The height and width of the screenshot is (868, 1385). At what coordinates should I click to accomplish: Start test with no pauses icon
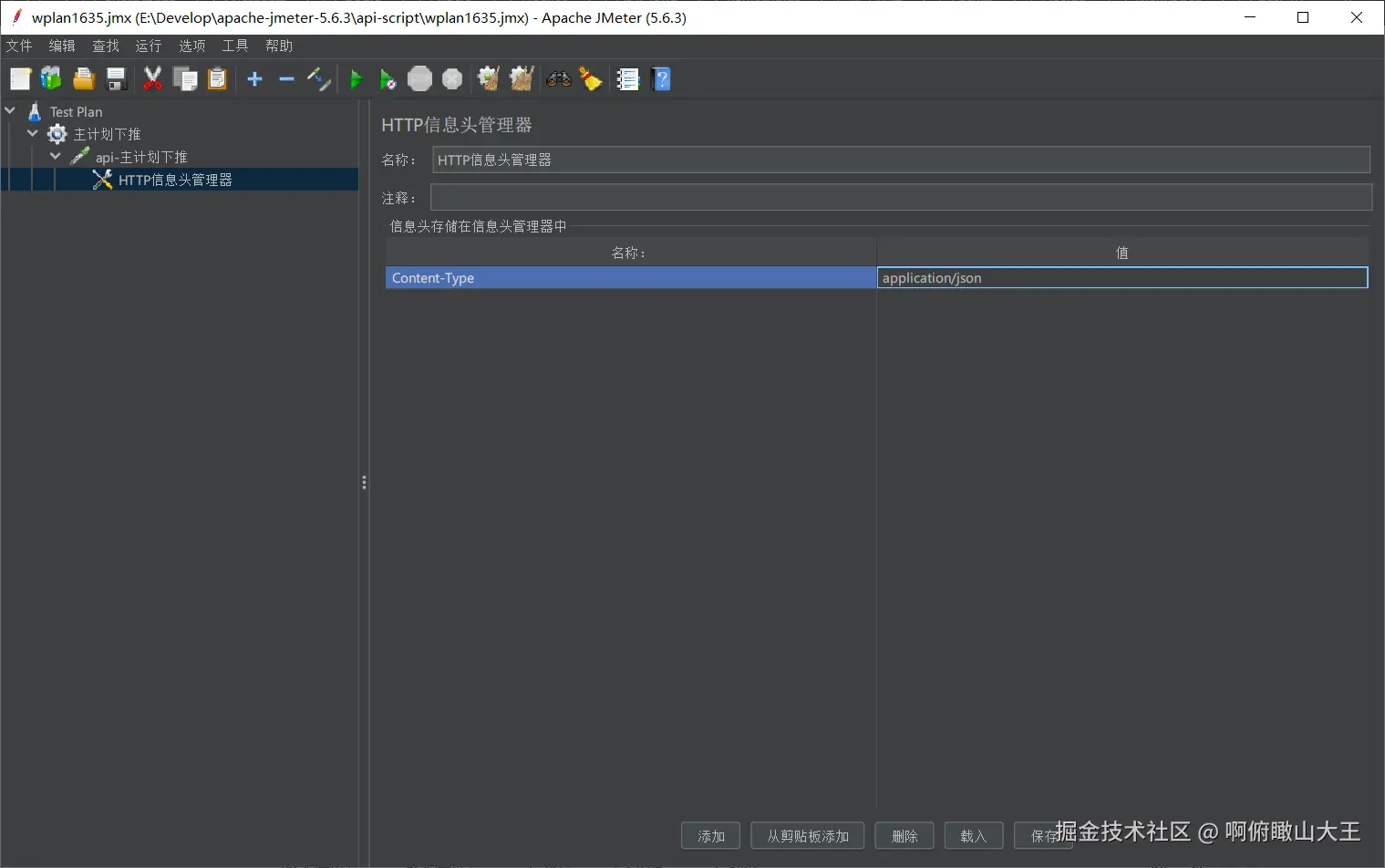(388, 79)
